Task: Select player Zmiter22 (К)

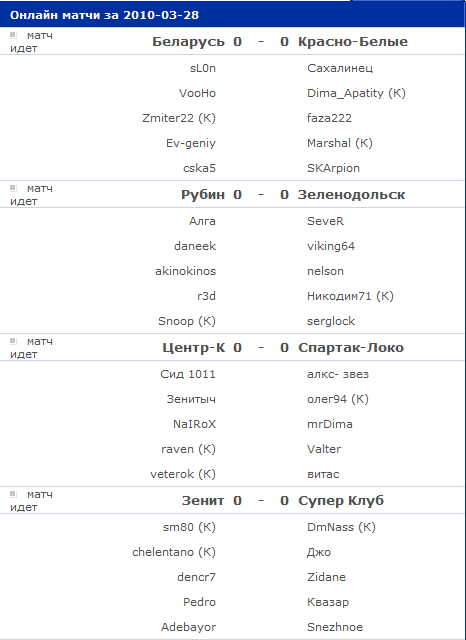Action: coord(179,118)
